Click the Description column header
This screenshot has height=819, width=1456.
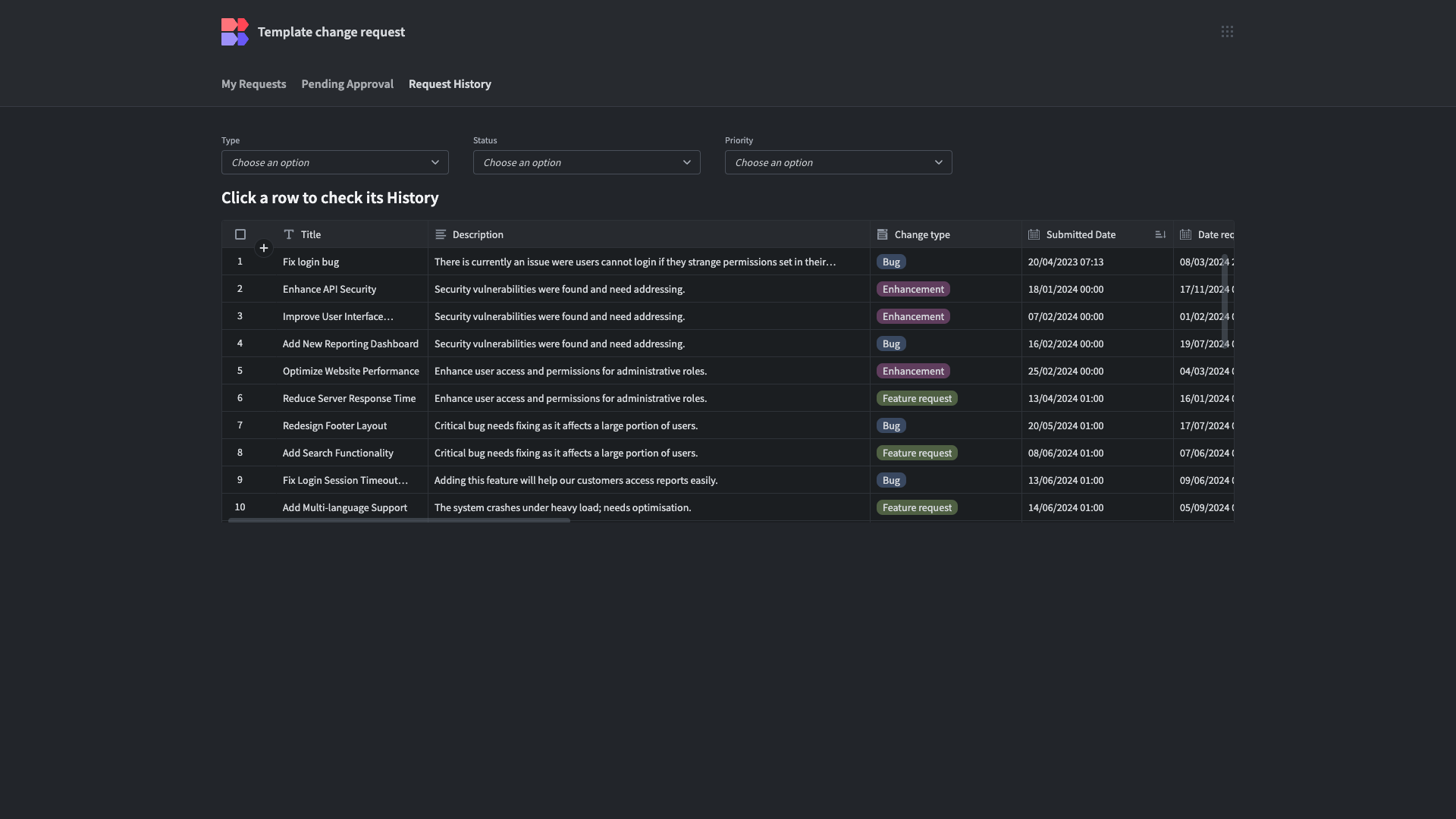point(649,234)
